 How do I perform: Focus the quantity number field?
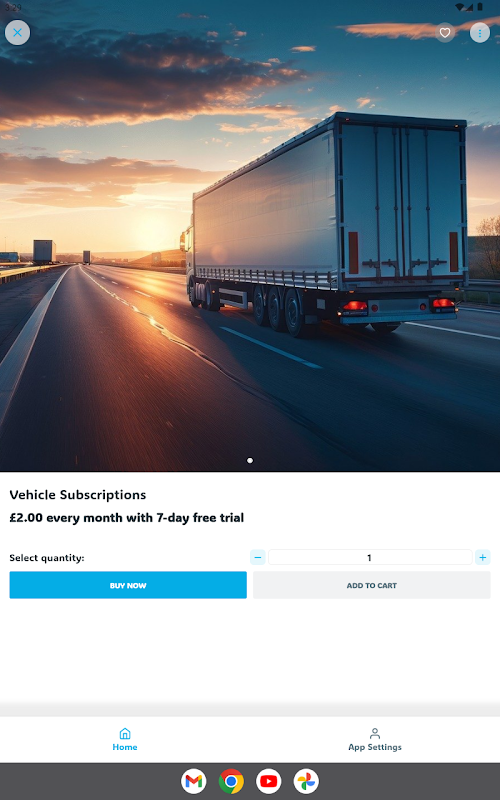coord(370,557)
